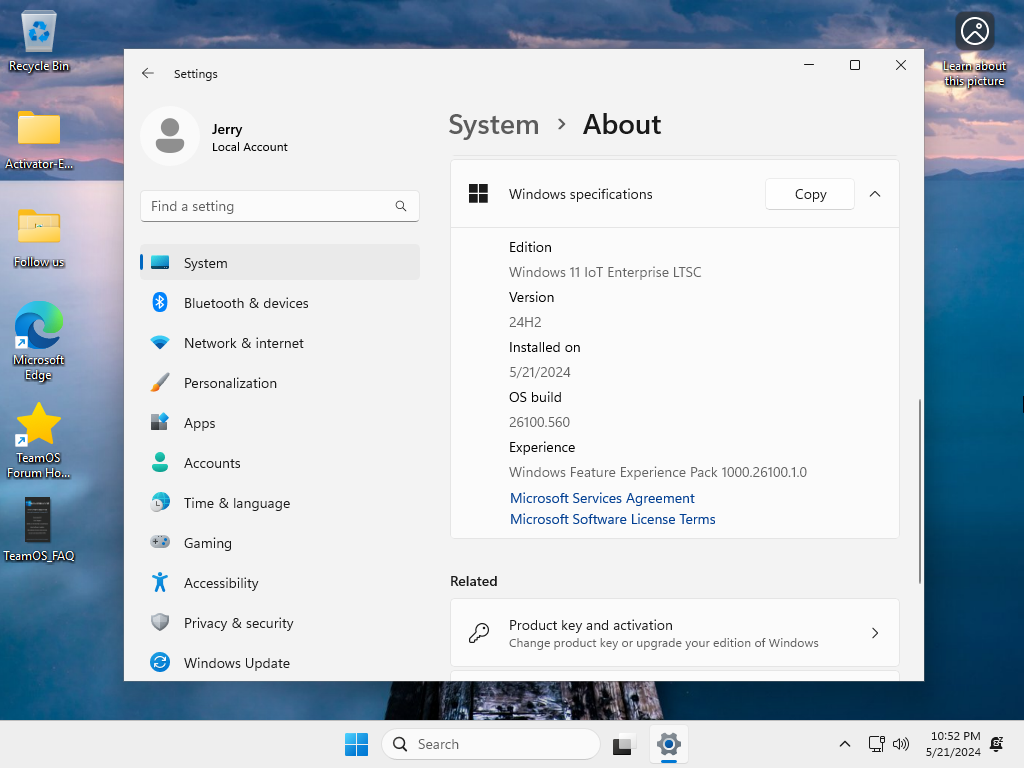Select the TeamOS_FAQ file icon
1024x768 pixels.
[39, 529]
